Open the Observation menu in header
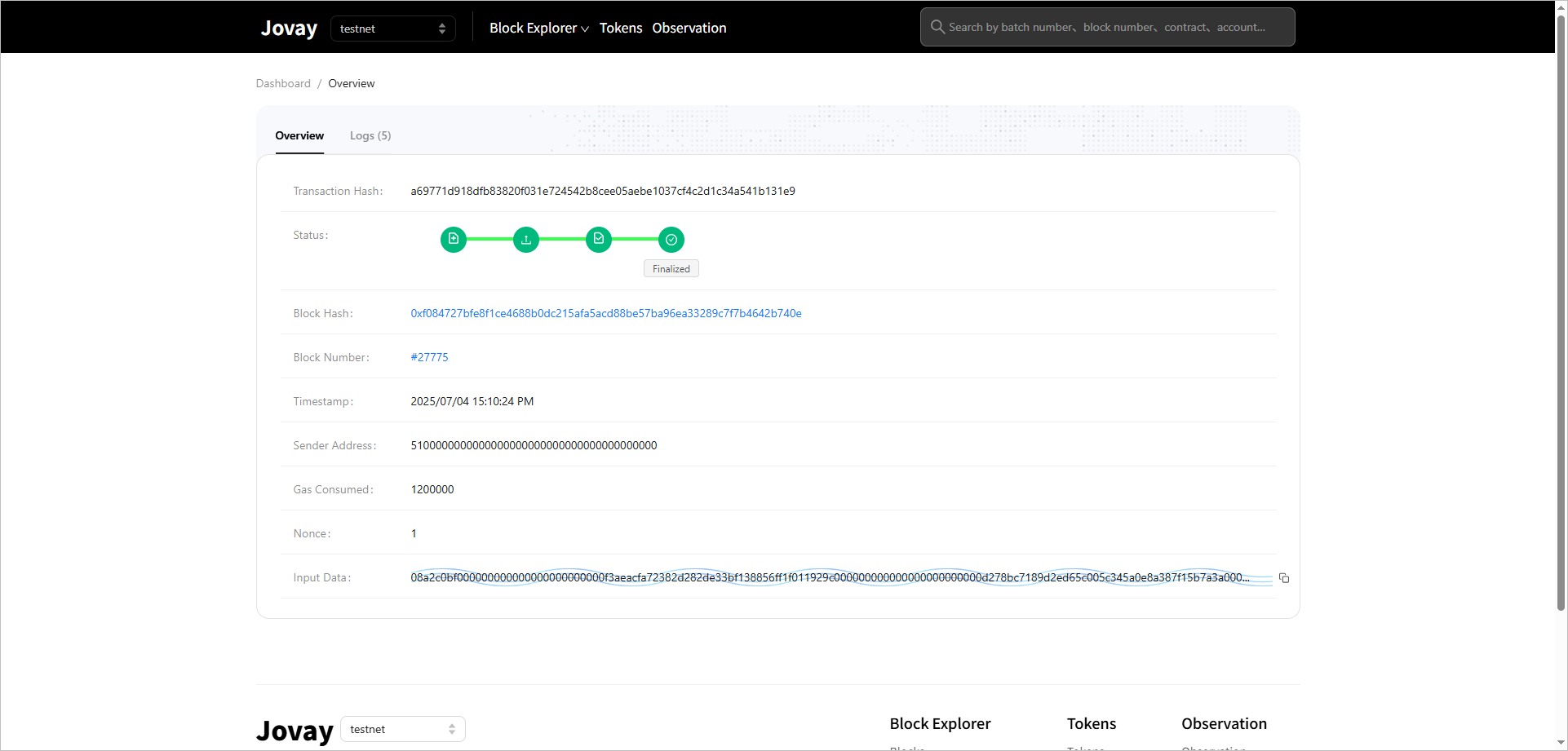Viewport: 1568px width, 751px height. pos(689,28)
